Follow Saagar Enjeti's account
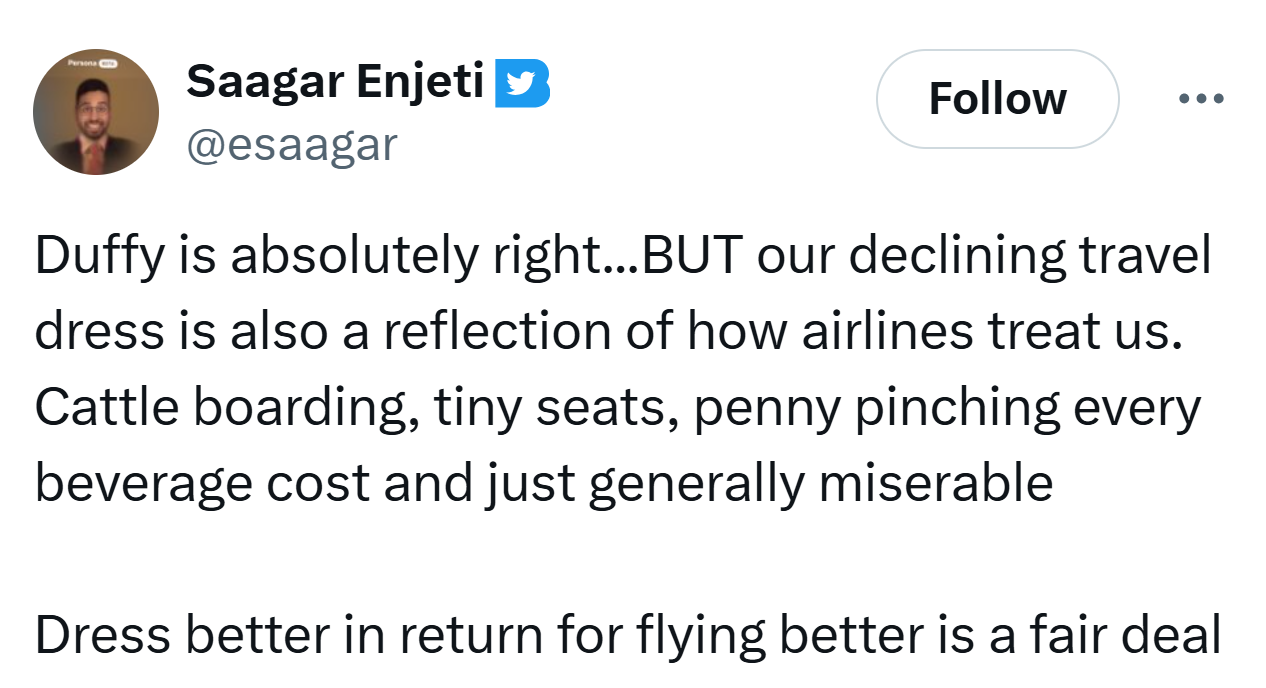 click(x=997, y=99)
